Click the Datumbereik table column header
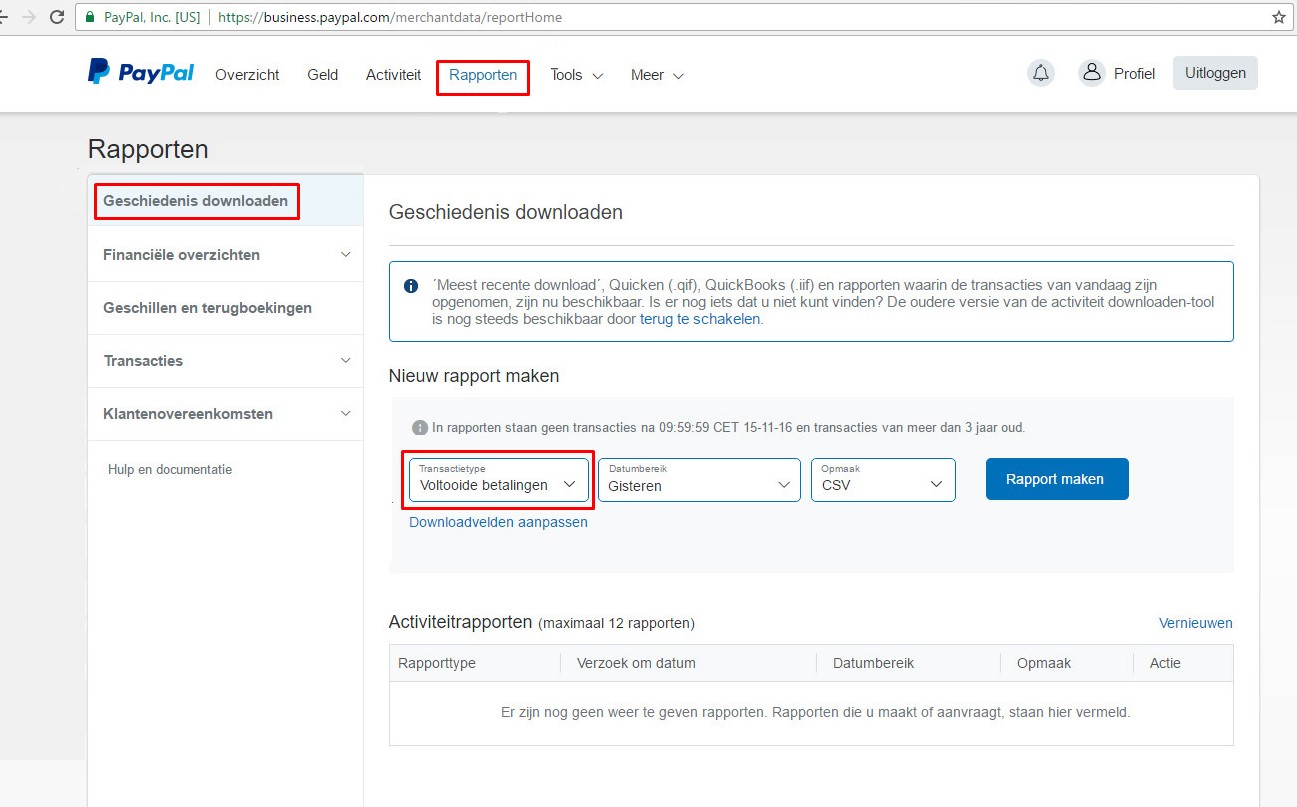 click(x=873, y=663)
